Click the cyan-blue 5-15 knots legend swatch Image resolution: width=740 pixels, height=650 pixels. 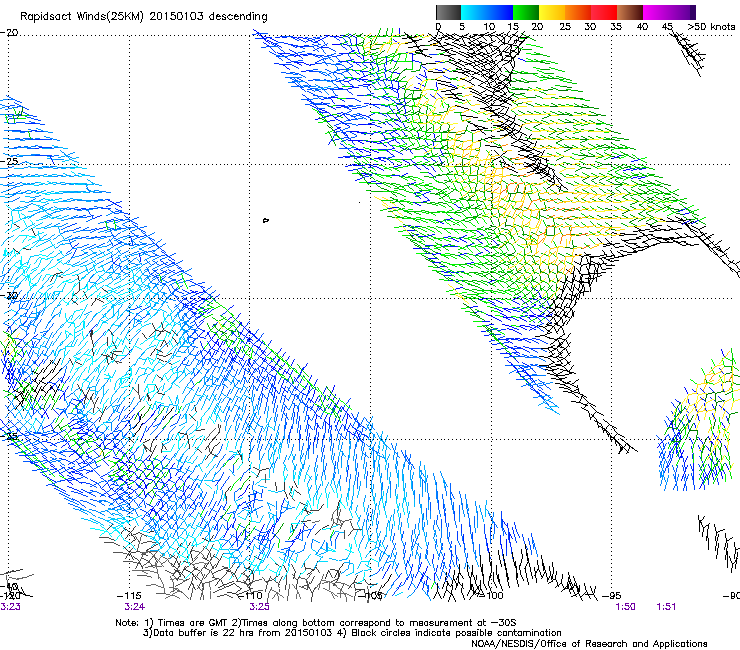(487, 12)
